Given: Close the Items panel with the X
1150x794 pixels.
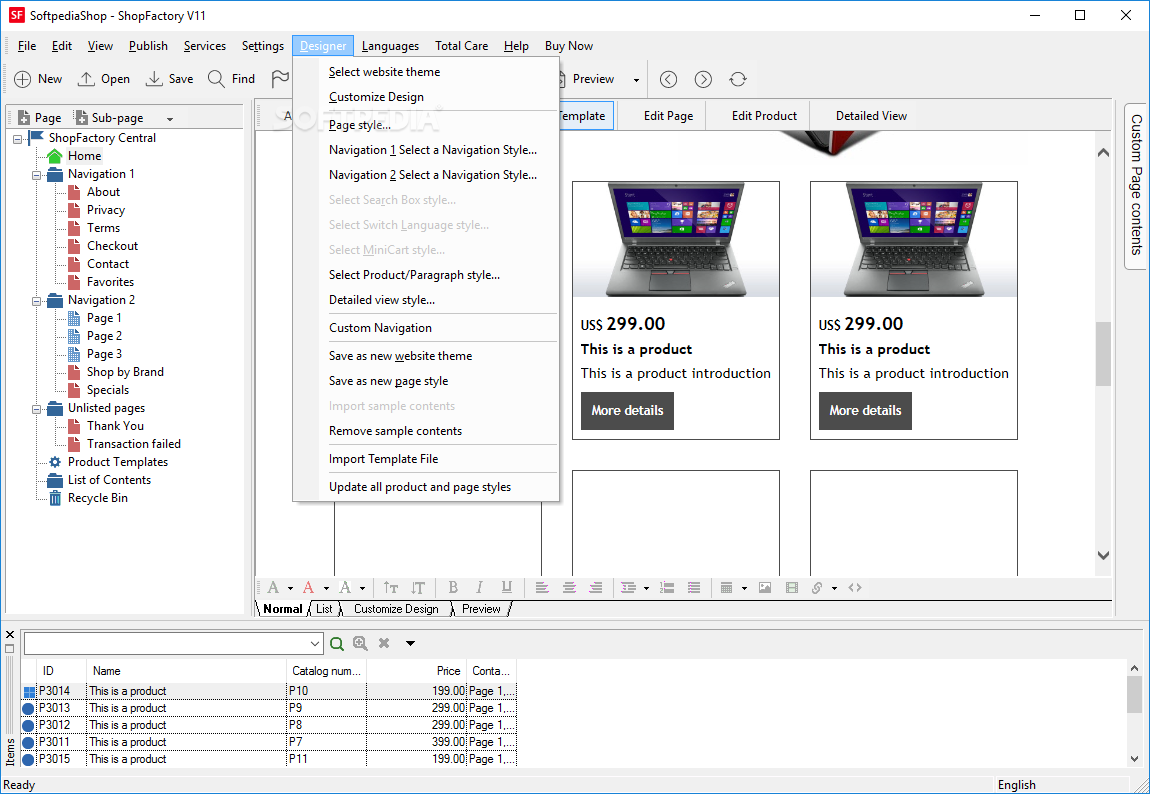Looking at the screenshot, I should pyautogui.click(x=10, y=634).
